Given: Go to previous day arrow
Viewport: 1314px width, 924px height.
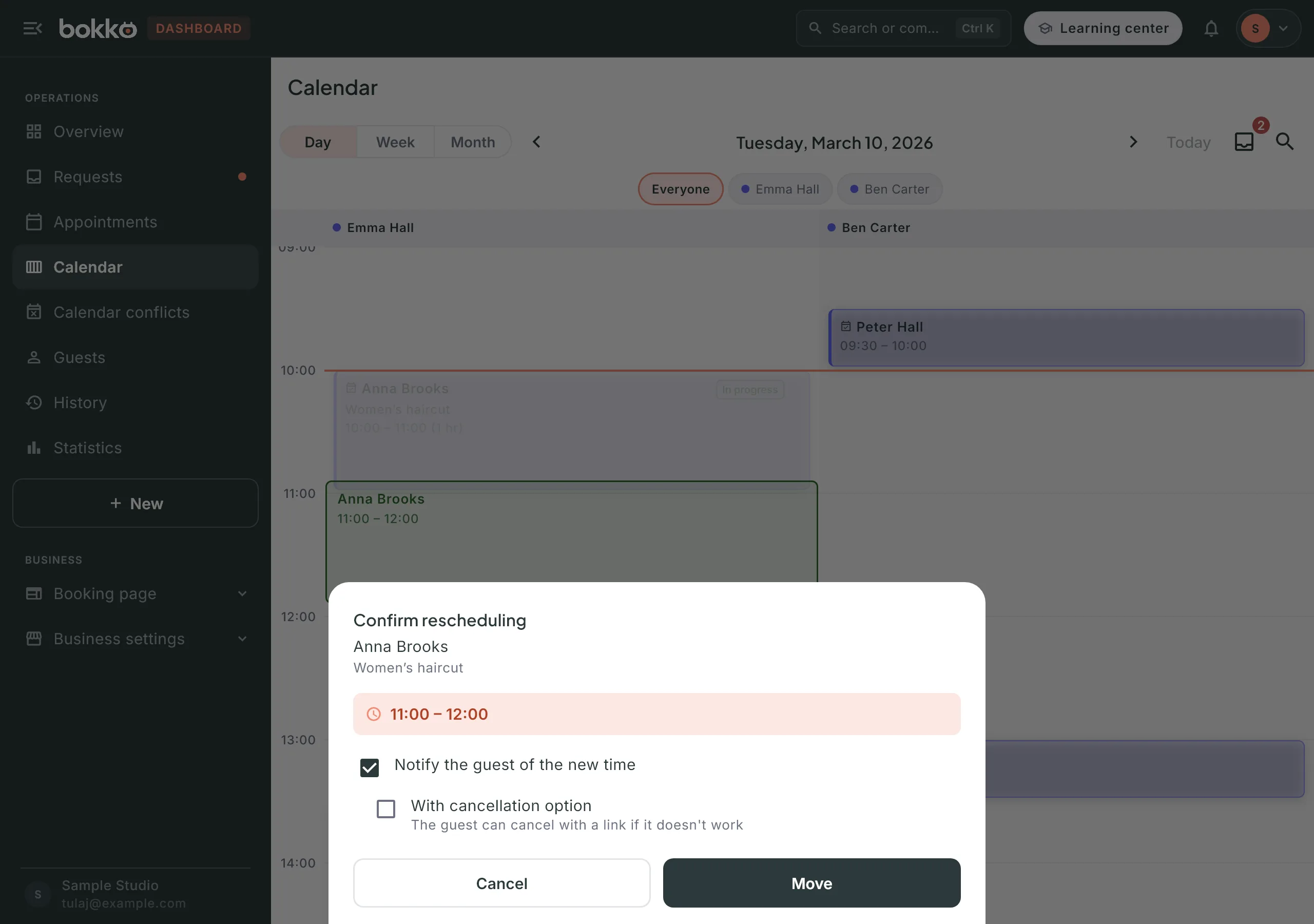Looking at the screenshot, I should [x=536, y=142].
